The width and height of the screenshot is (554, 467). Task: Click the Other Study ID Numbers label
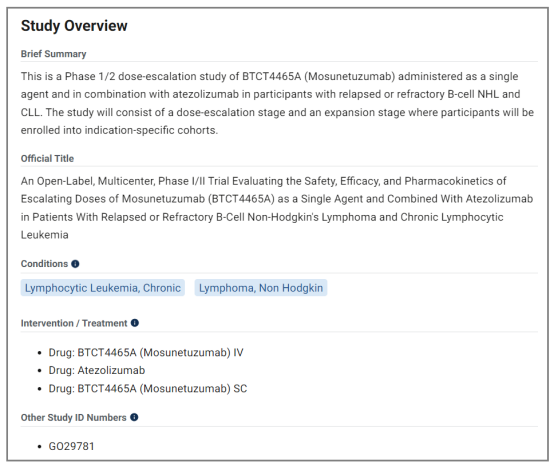coord(73,418)
